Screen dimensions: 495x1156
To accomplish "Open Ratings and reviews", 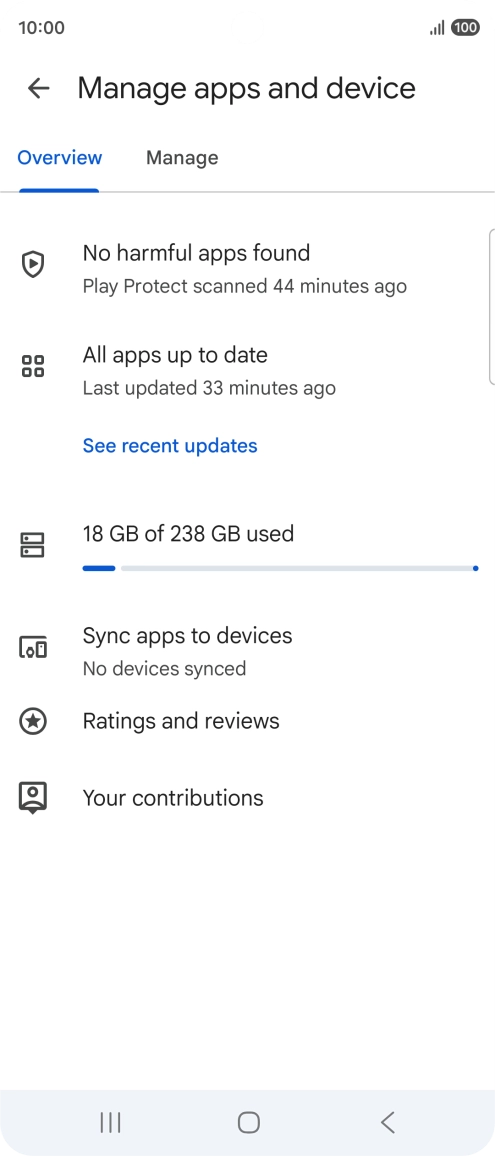I will coord(247,721).
